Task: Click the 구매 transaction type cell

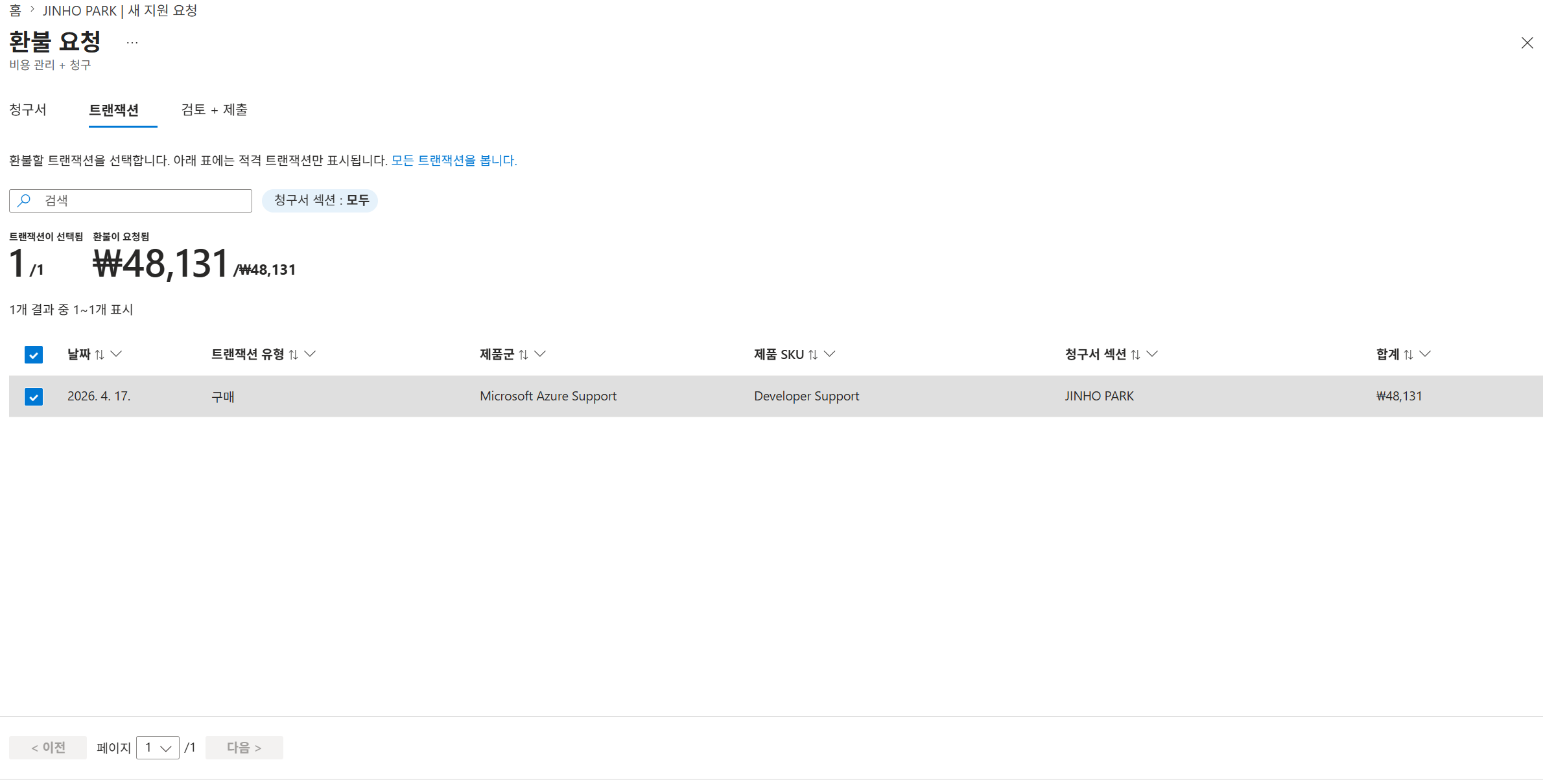Action: [223, 397]
